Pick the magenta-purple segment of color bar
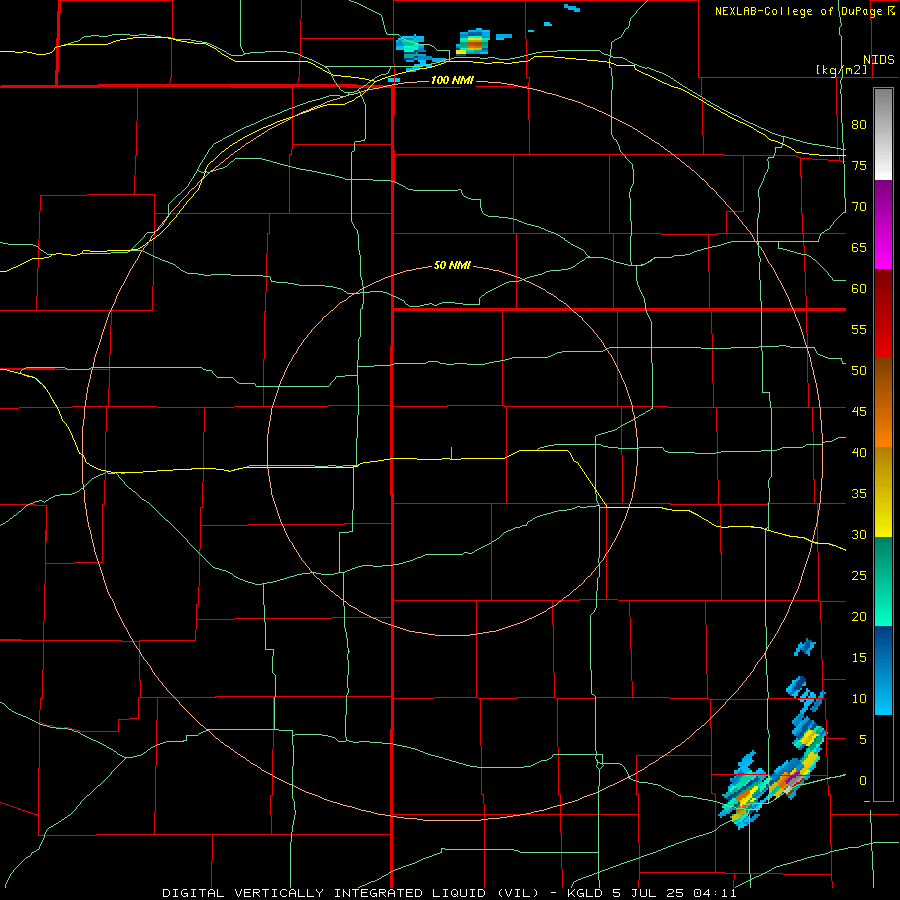The height and width of the screenshot is (900, 900). tap(883, 225)
